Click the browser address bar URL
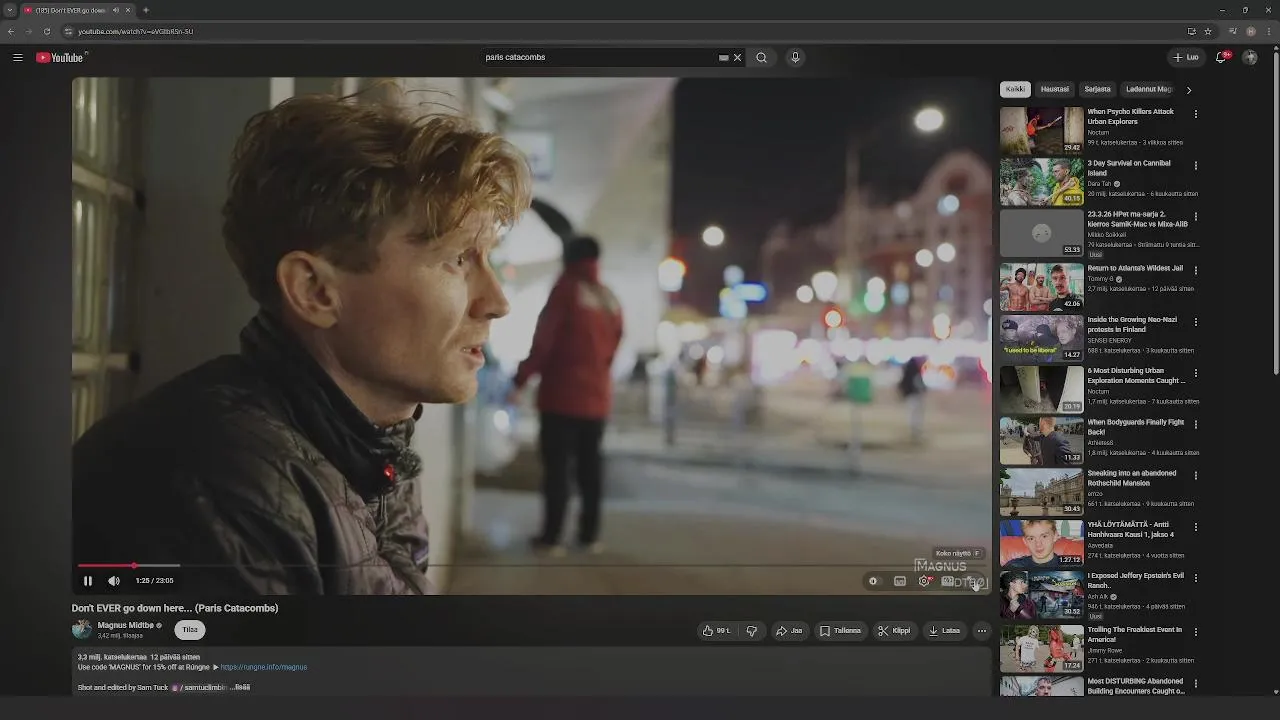The height and width of the screenshot is (720, 1280). [135, 31]
